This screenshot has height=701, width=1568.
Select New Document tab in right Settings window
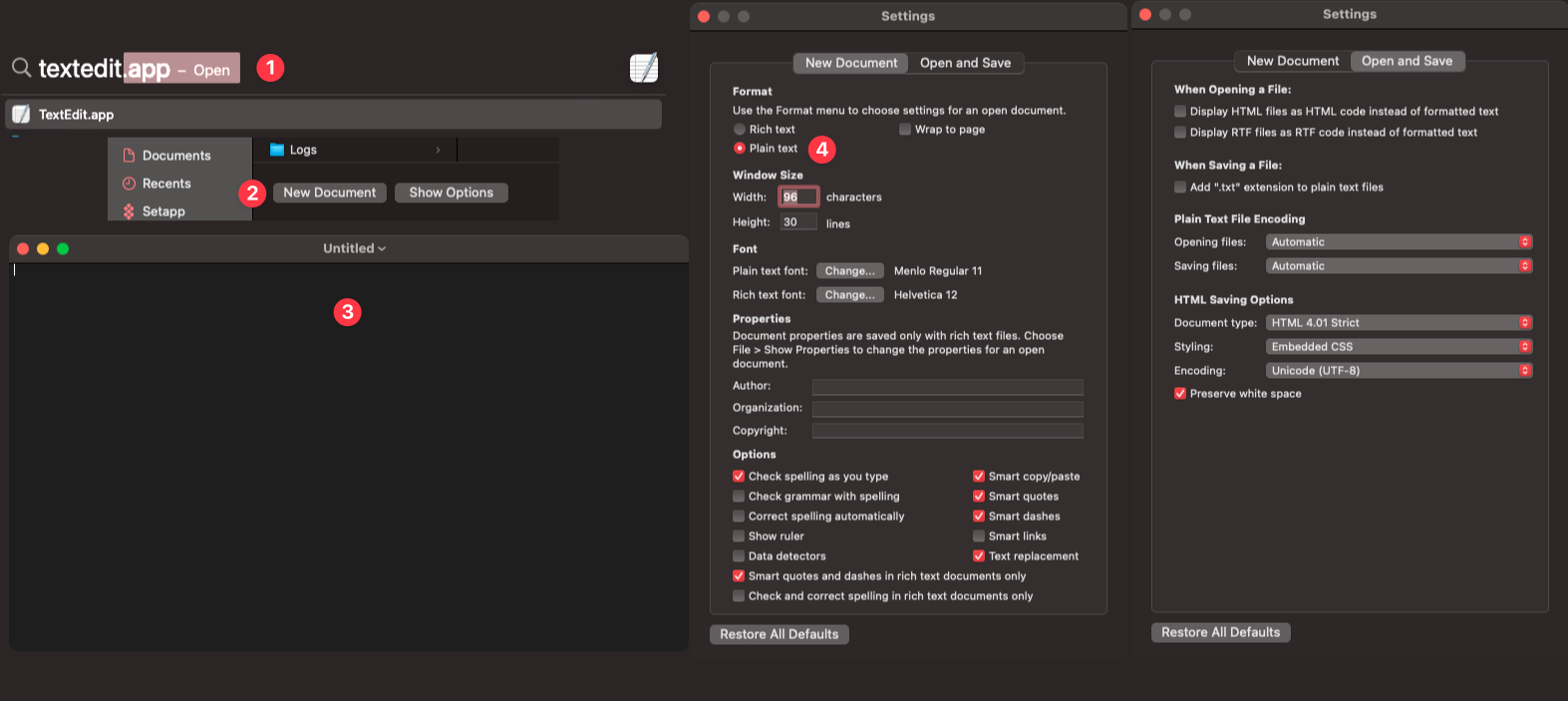coord(1293,61)
